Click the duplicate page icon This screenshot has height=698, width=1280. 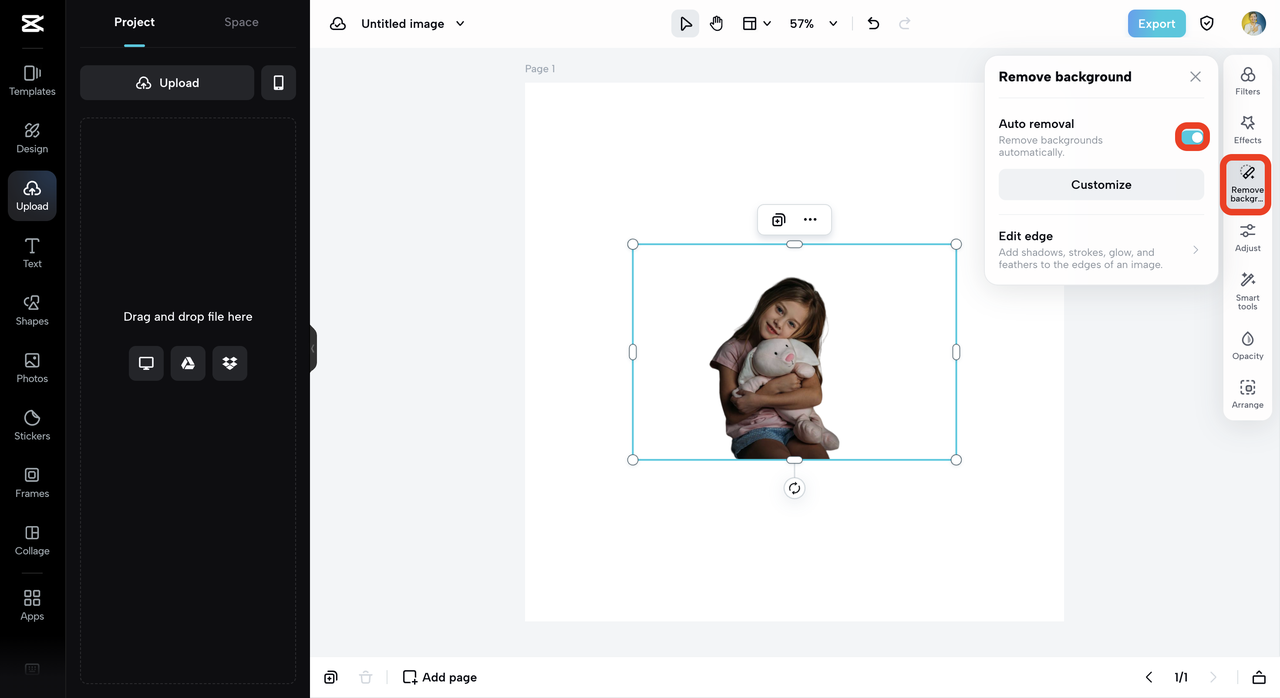tap(331, 677)
